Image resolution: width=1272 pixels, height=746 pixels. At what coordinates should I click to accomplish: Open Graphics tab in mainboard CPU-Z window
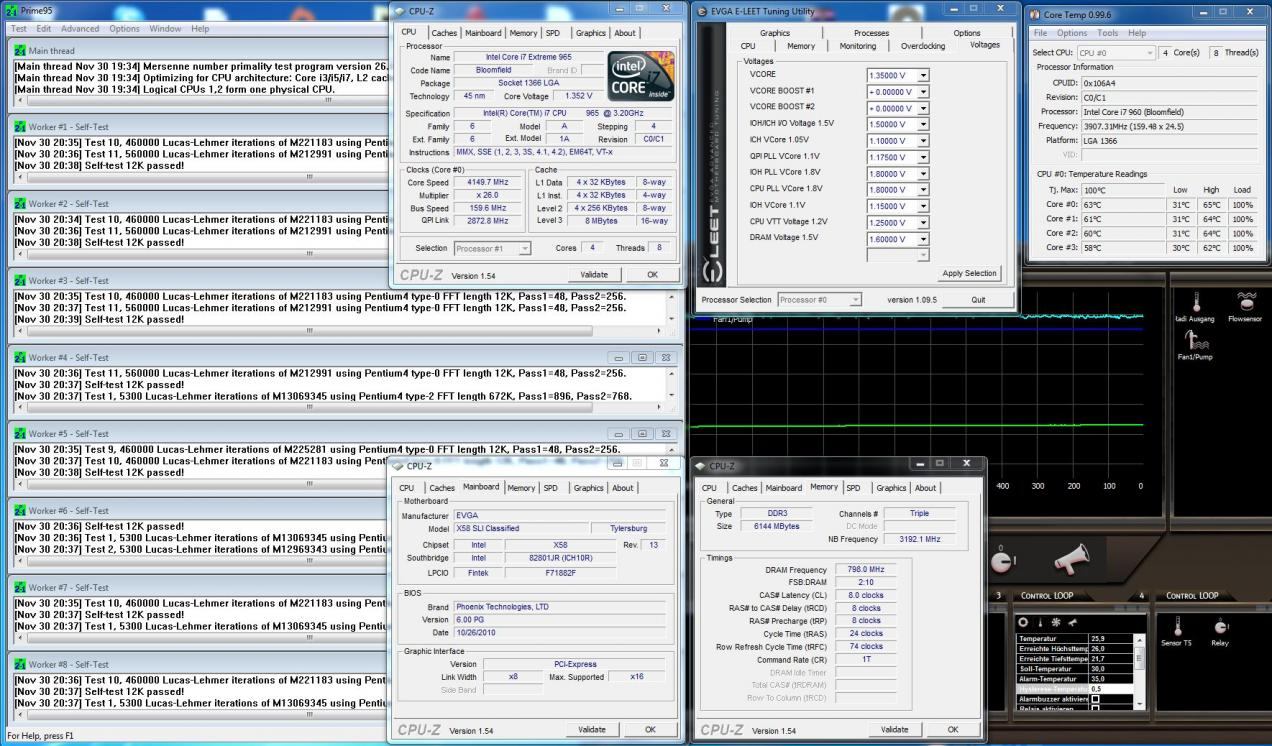coord(588,488)
